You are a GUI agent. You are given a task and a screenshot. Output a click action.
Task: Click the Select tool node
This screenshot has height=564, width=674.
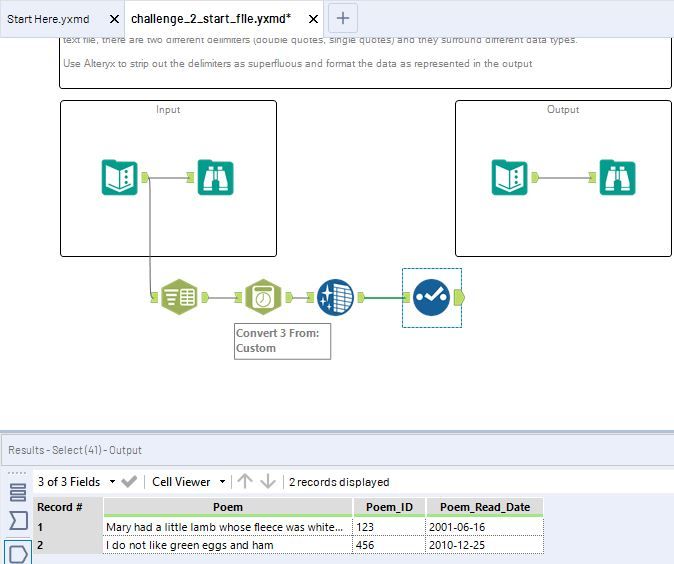[431, 297]
